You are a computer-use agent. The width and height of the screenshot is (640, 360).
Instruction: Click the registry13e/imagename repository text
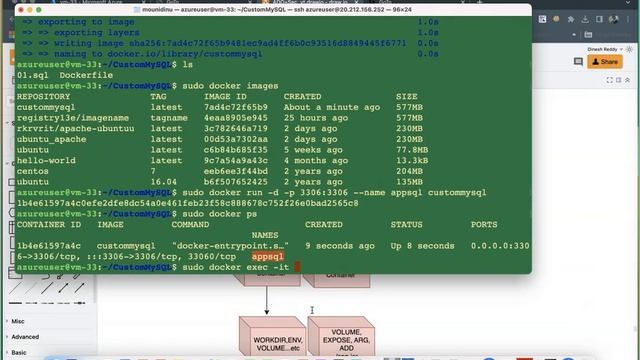coord(73,118)
